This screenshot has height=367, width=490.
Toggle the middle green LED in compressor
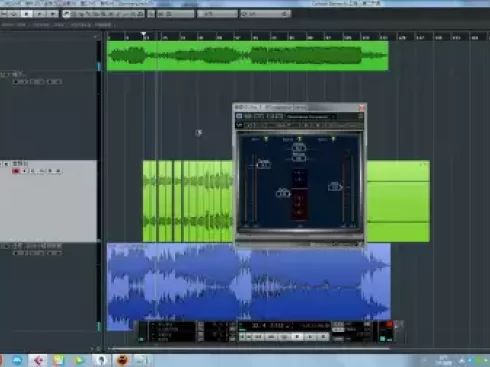tap(299, 139)
